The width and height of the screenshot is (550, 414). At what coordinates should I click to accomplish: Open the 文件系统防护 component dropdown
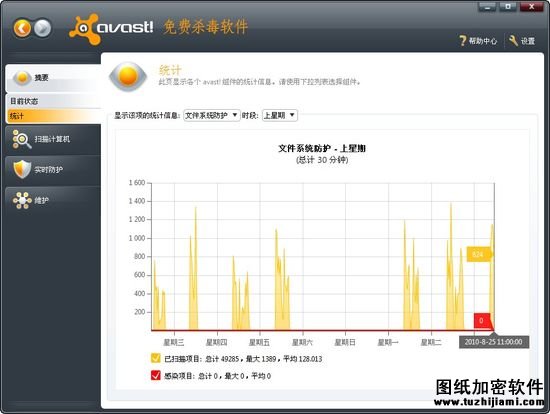coord(212,115)
